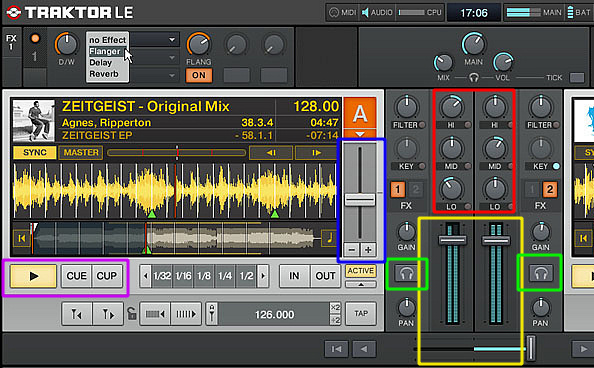
Task: Open the second effect slot dropdown arrow
Action: (172, 58)
